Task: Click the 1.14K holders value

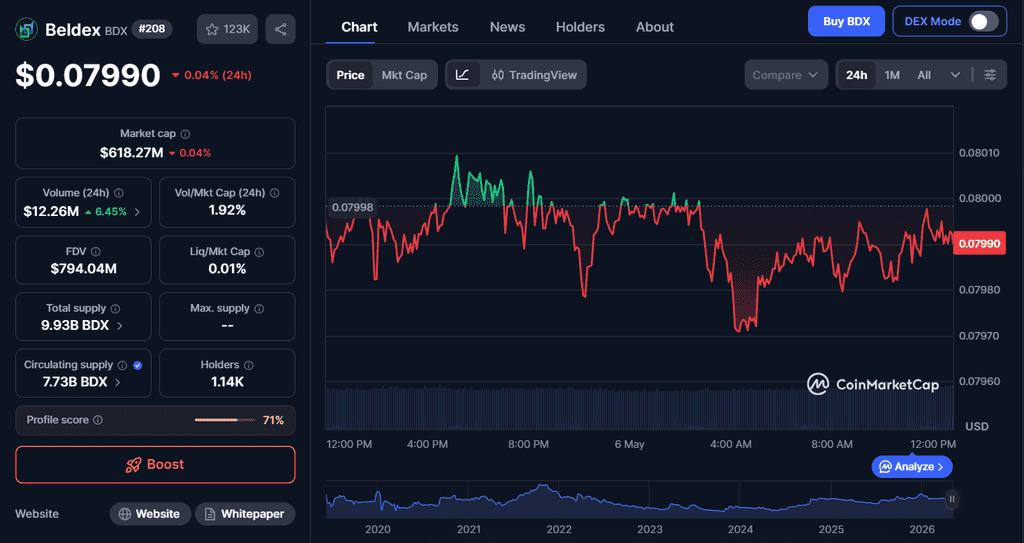Action: point(227,382)
